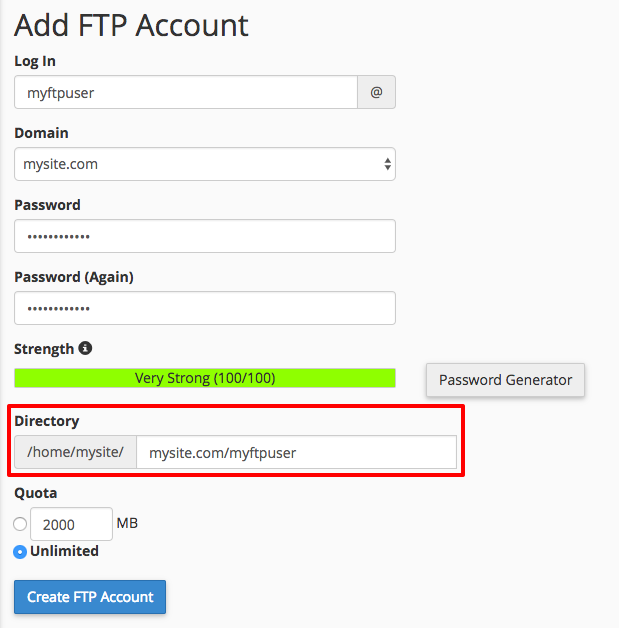Click the Quota label
Image resolution: width=619 pixels, height=628 pixels.
click(x=36, y=493)
